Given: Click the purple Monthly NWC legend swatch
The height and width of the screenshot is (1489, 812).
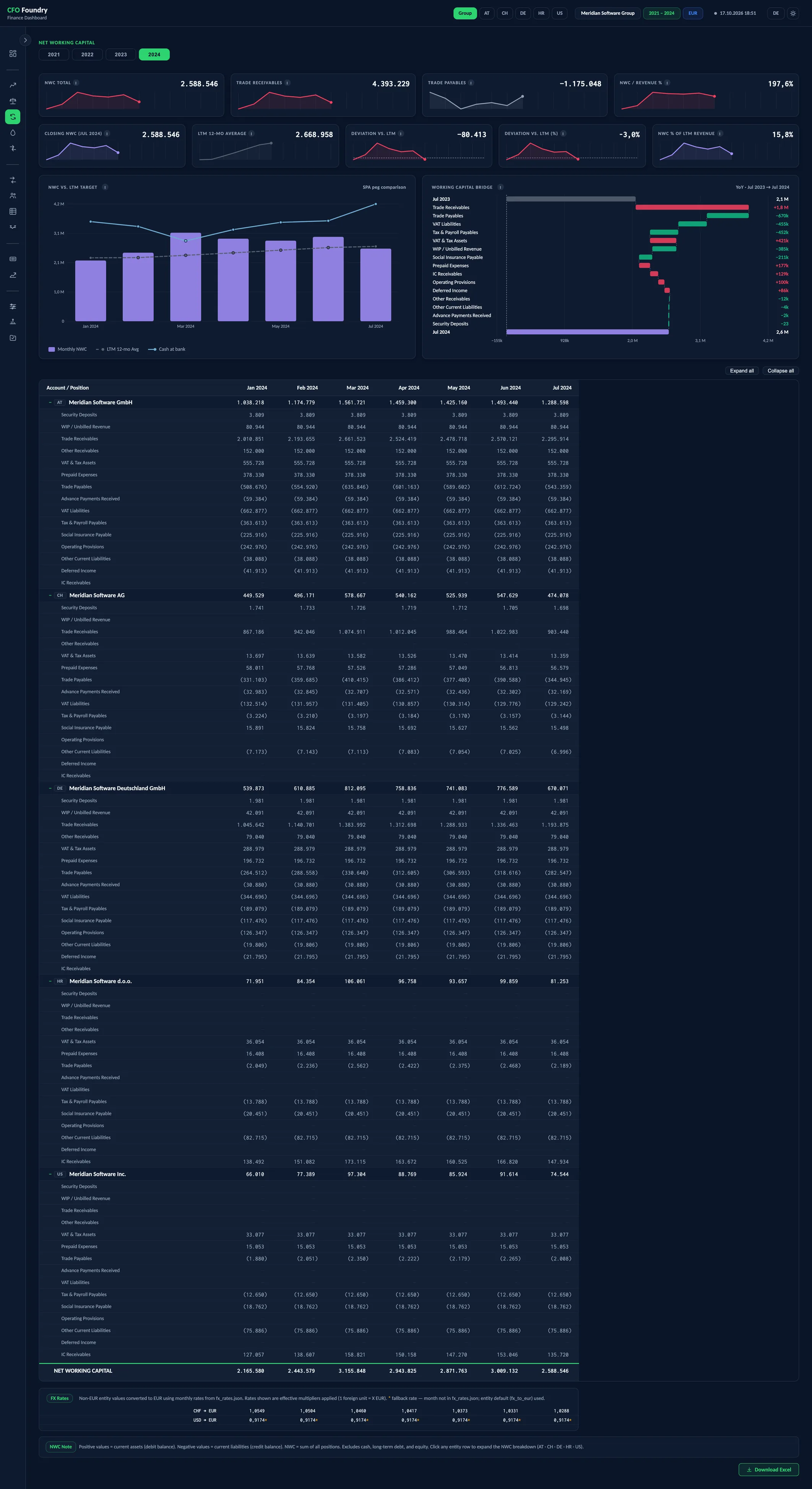Looking at the screenshot, I should pyautogui.click(x=52, y=349).
